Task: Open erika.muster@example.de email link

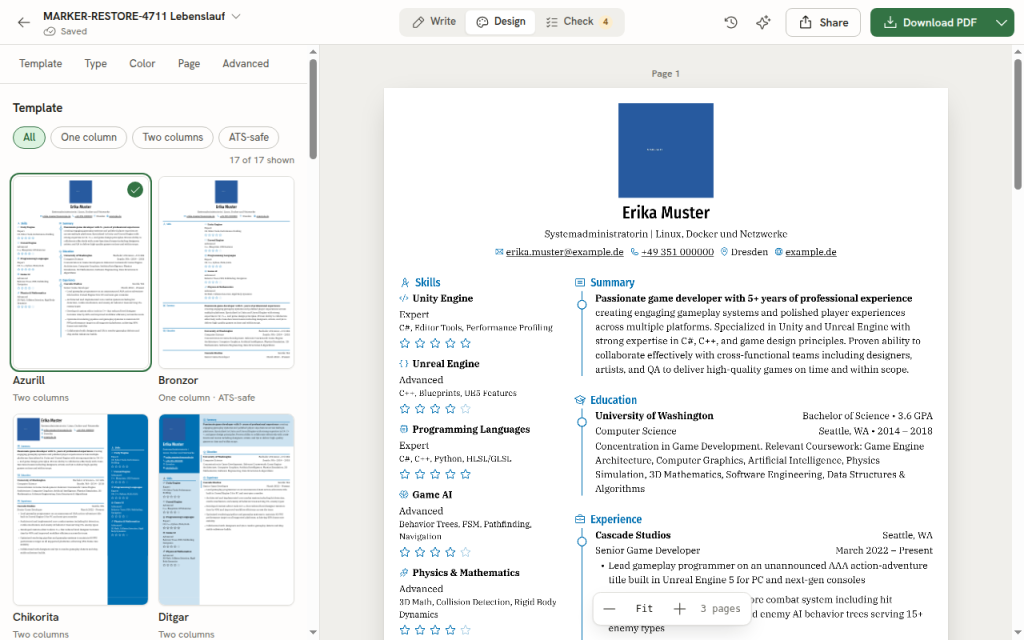Action: pos(564,251)
